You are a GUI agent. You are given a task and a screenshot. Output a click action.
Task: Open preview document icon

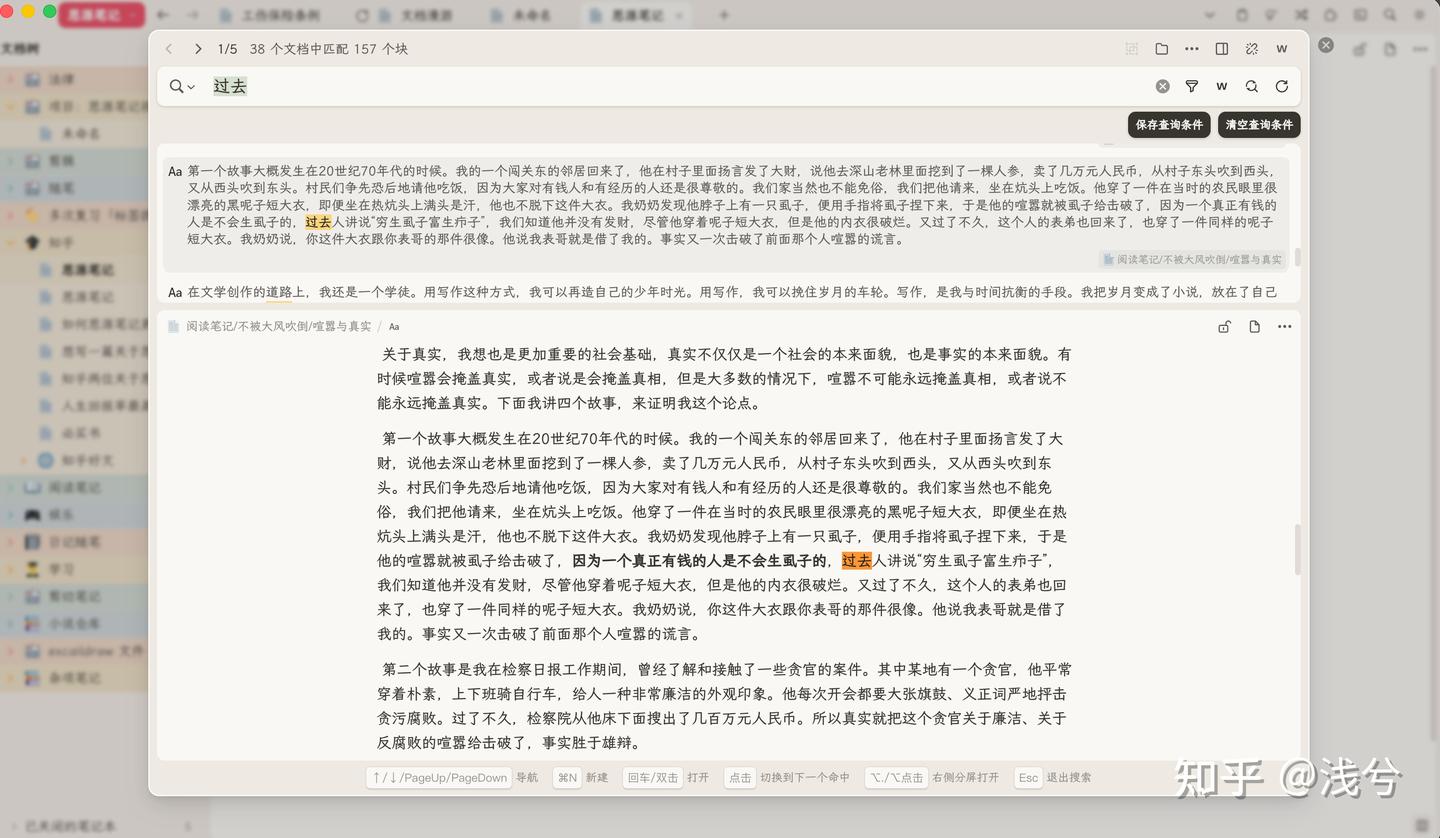pos(1254,327)
